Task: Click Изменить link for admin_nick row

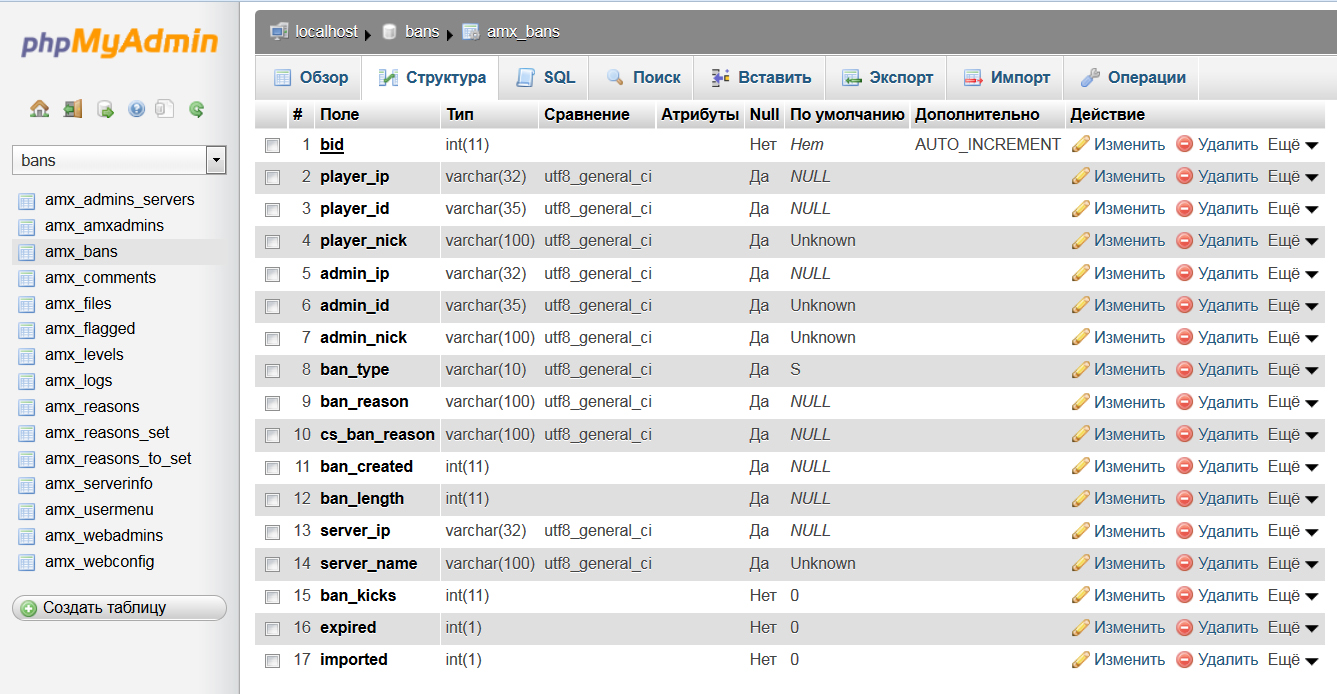Action: (1129, 337)
